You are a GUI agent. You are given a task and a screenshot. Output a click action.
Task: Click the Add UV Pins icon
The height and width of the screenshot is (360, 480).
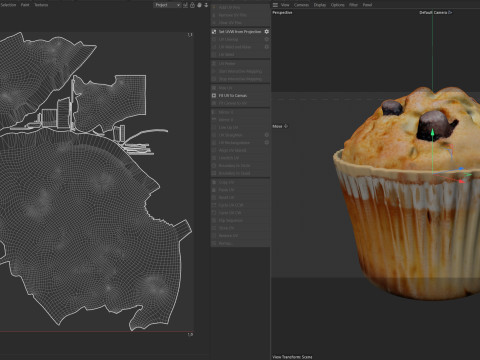[214, 7]
